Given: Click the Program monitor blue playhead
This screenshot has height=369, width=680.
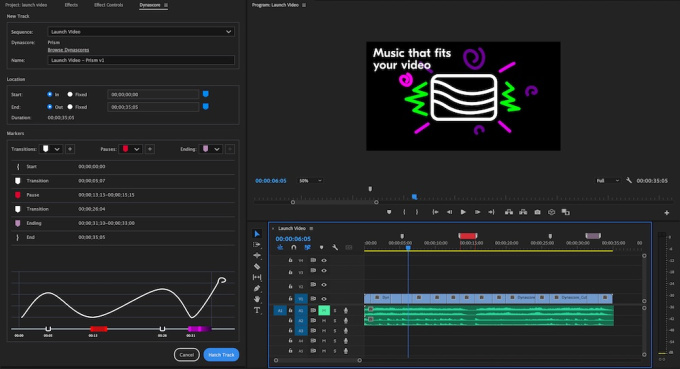Looking at the screenshot, I should tap(414, 197).
